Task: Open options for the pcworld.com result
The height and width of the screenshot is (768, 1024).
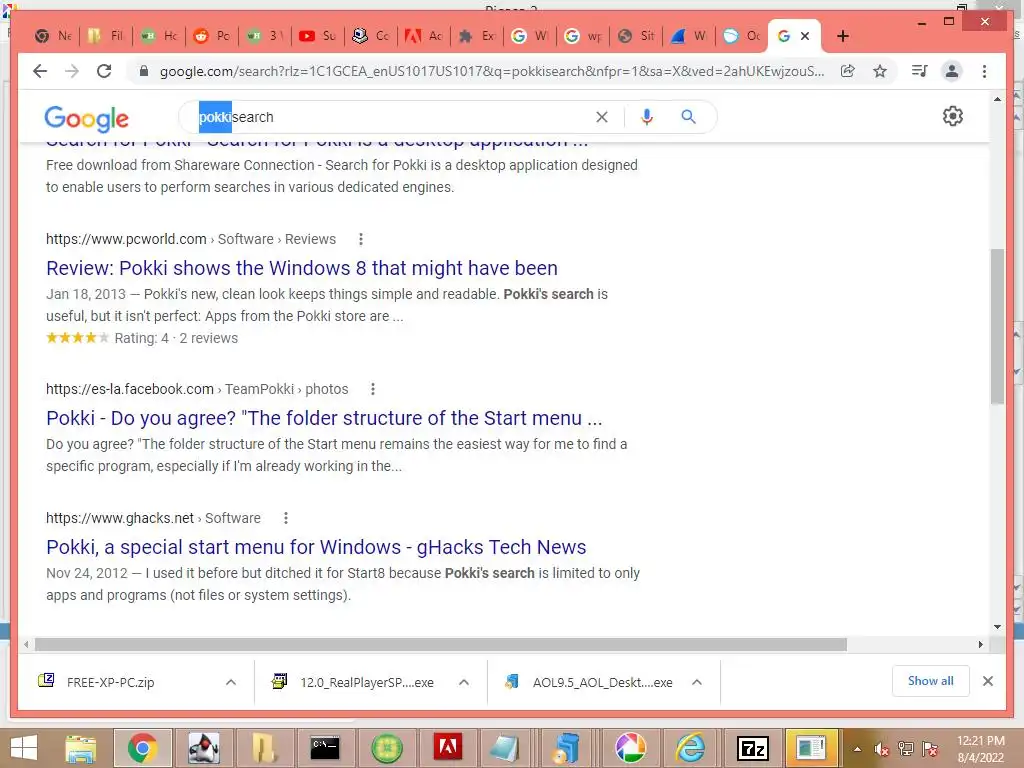Action: 360,239
